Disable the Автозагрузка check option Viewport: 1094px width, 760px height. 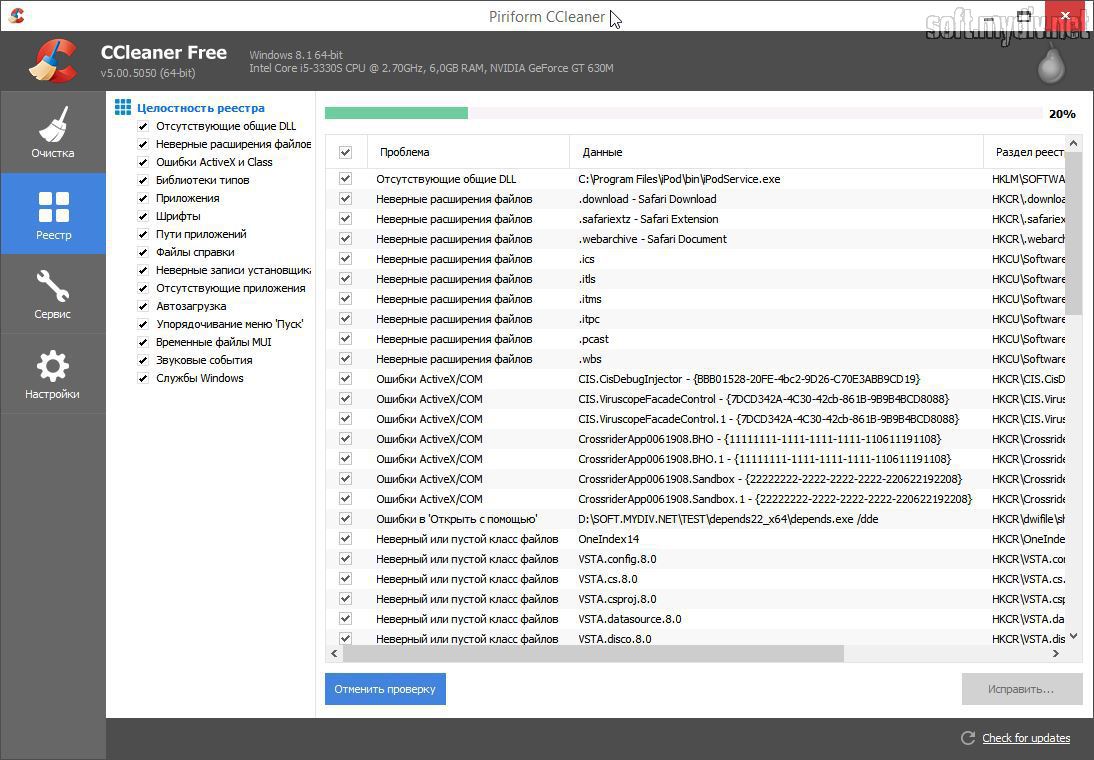tap(143, 306)
